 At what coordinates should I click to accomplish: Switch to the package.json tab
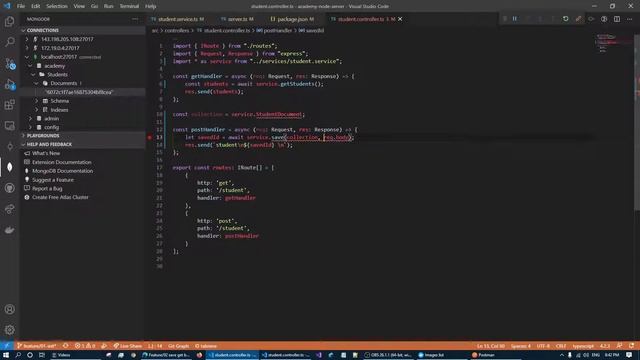click(292, 19)
